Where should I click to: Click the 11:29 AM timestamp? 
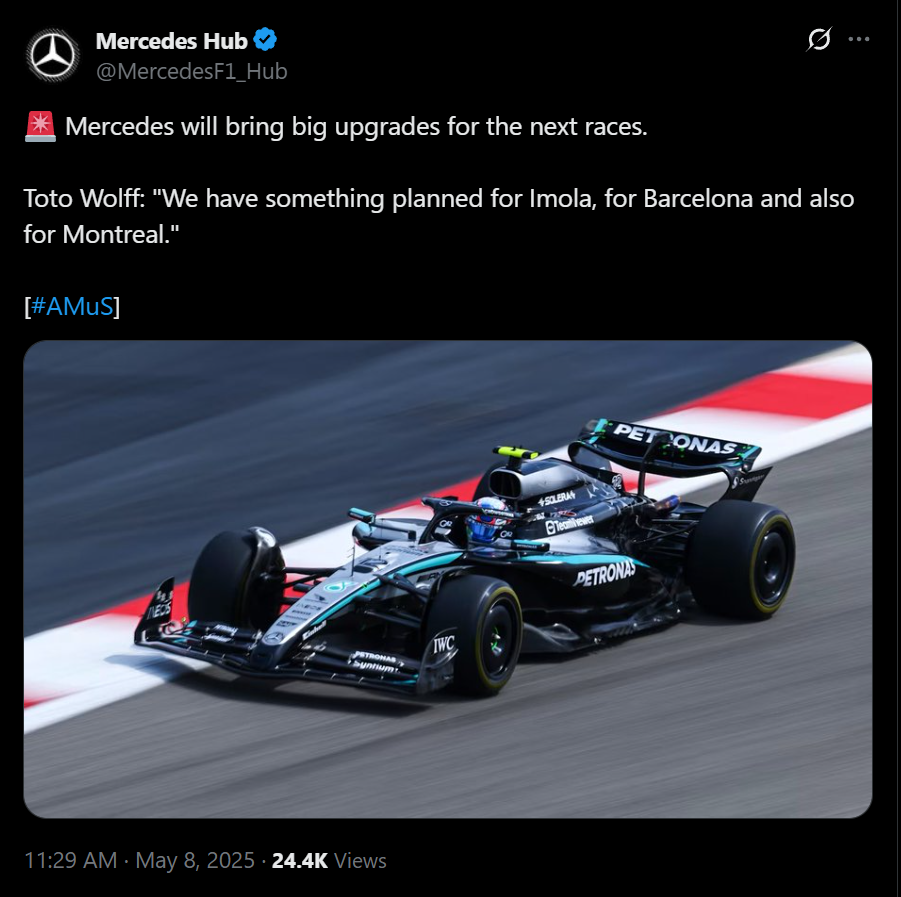[71, 860]
